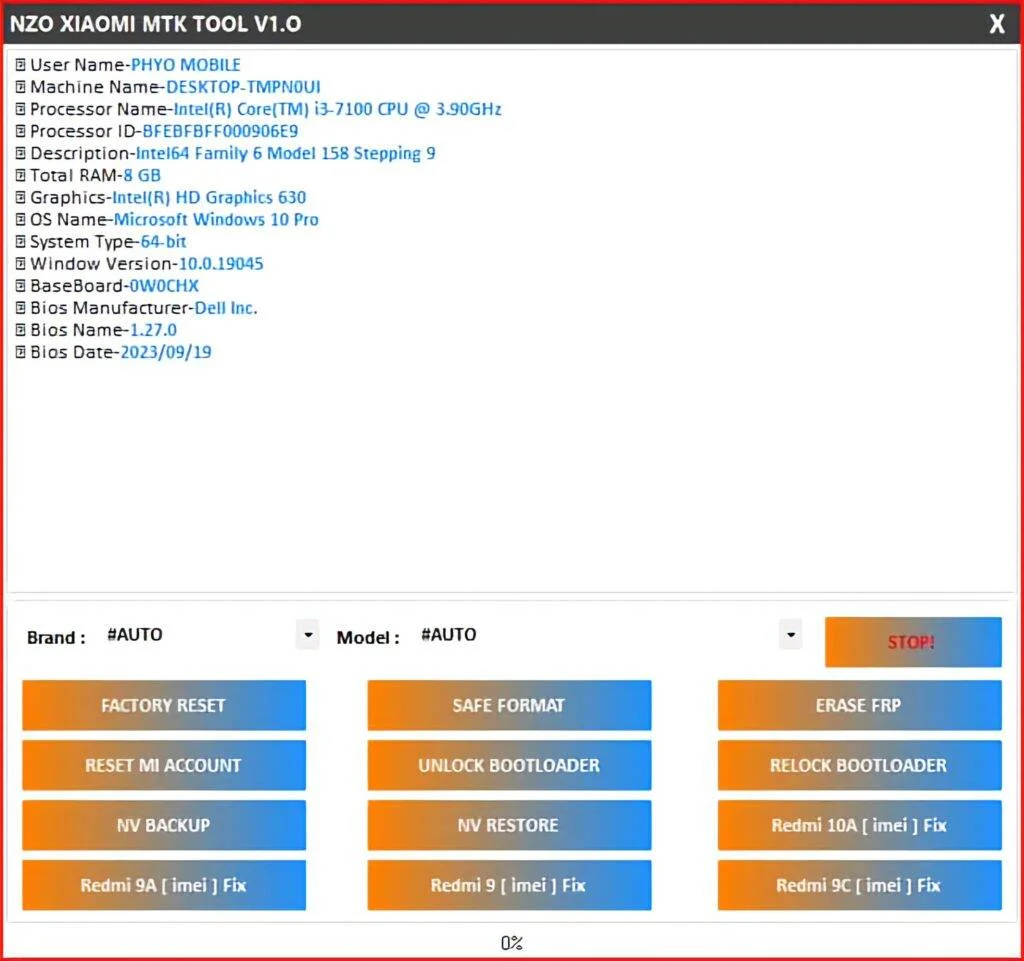1024x961 pixels.
Task: Click Redmi 9A imei Fix
Action: [x=163, y=885]
